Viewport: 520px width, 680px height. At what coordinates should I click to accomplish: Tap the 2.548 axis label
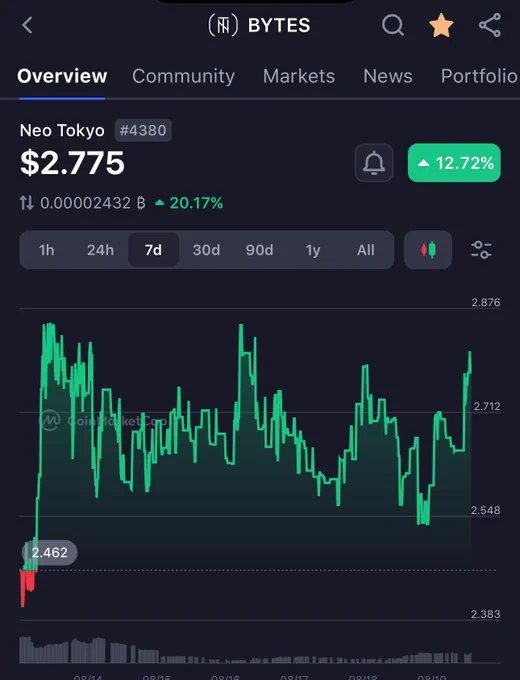[486, 510]
